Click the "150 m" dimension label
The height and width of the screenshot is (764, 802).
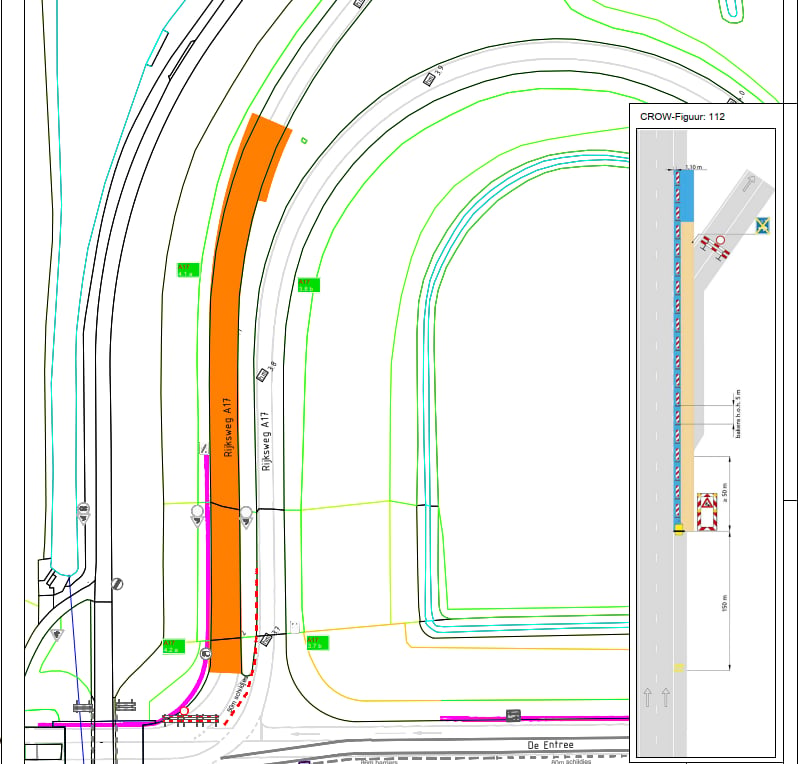(x=724, y=603)
